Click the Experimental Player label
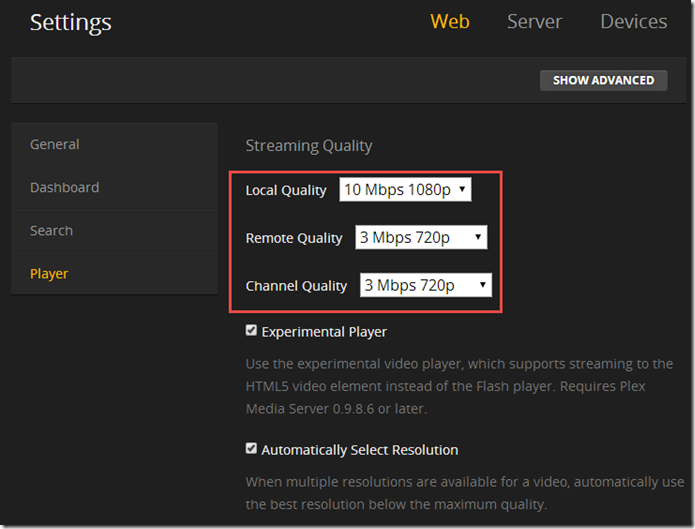This screenshot has height=529, width=695. [x=324, y=332]
